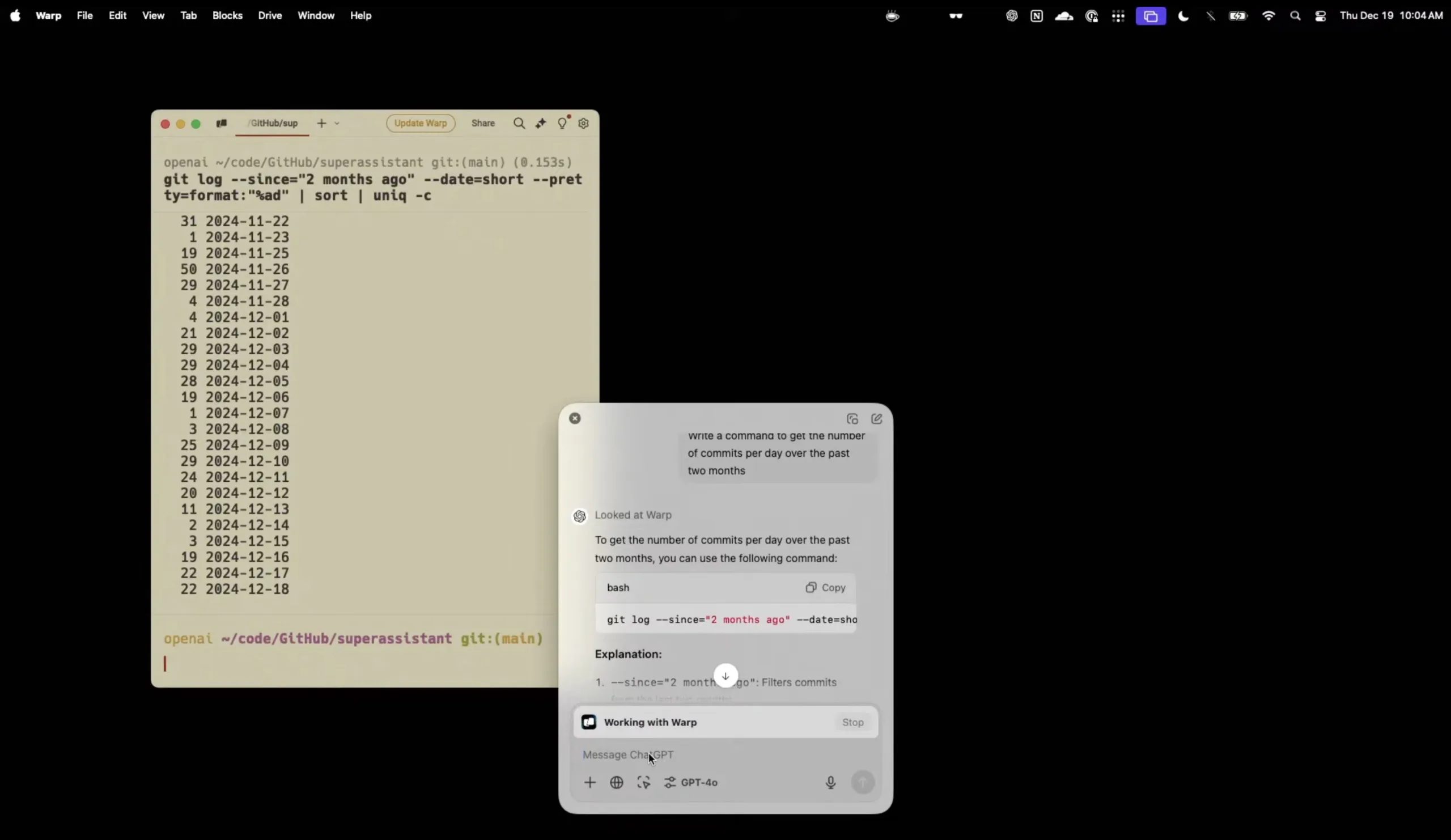Click the settings gear icon in Warp toolbar
Screen dimensions: 1451x840
tap(584, 123)
